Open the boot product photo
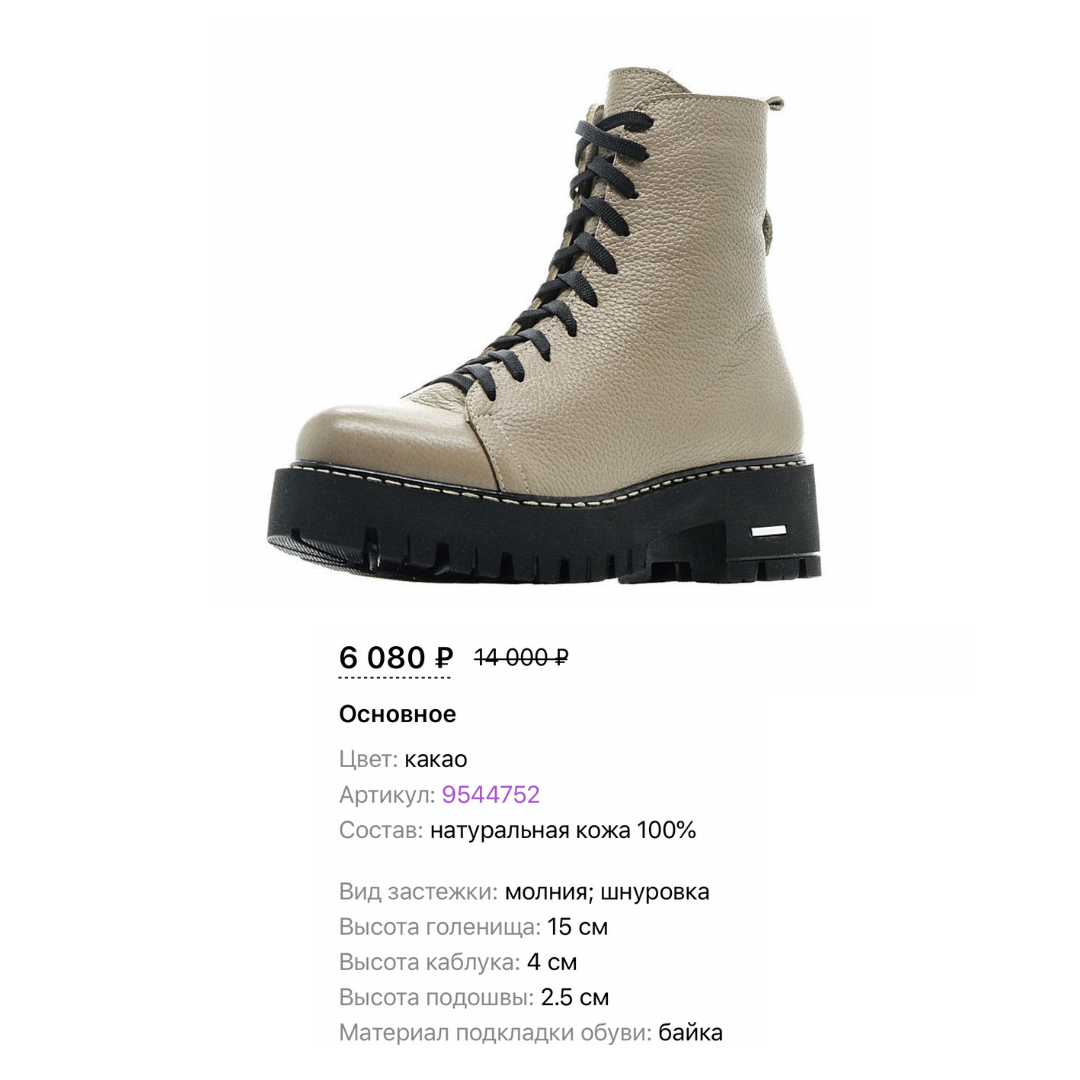Screen dimensions: 1080x1080 (x=544, y=325)
